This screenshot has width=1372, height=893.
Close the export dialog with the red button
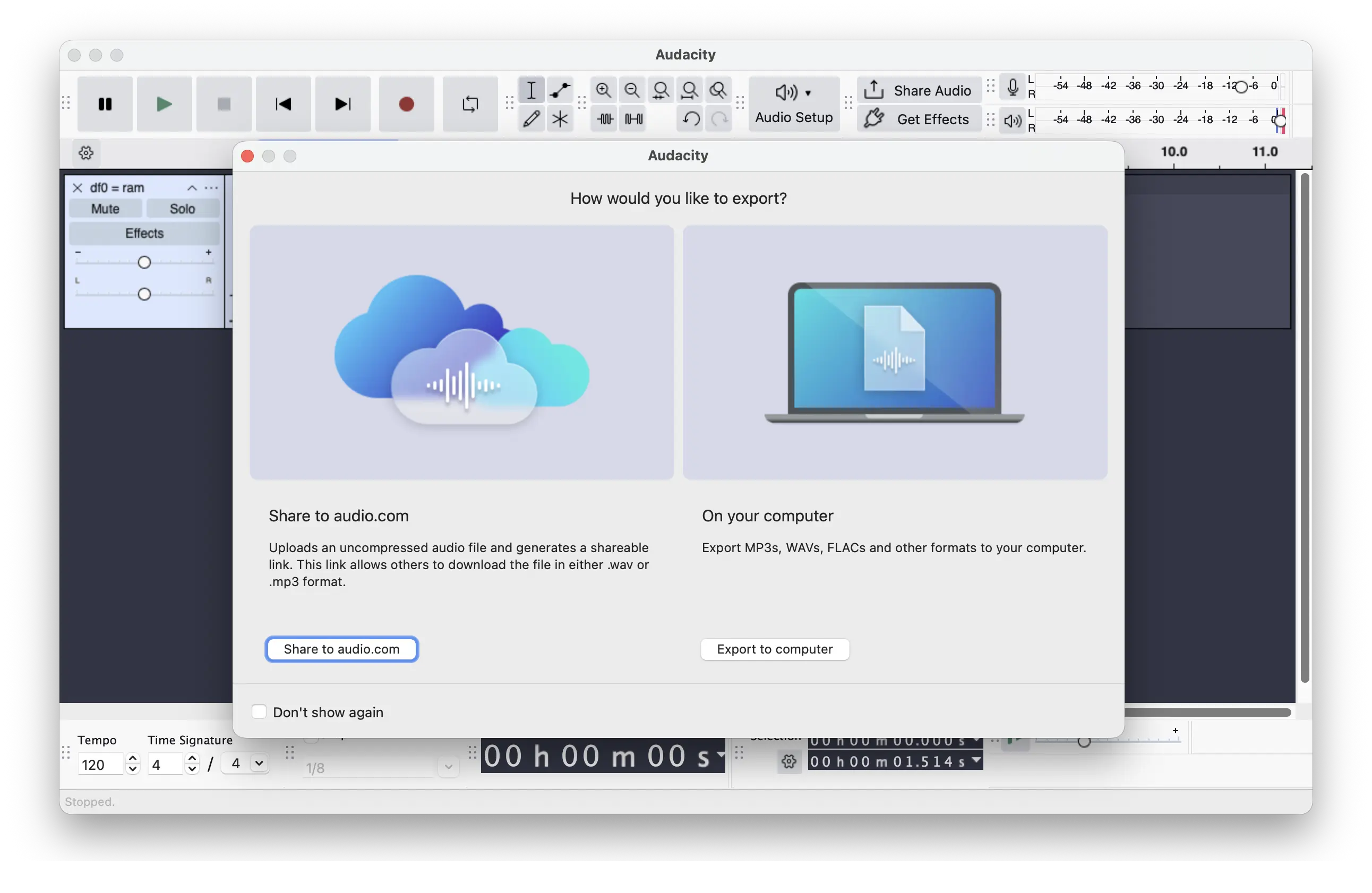click(x=247, y=156)
